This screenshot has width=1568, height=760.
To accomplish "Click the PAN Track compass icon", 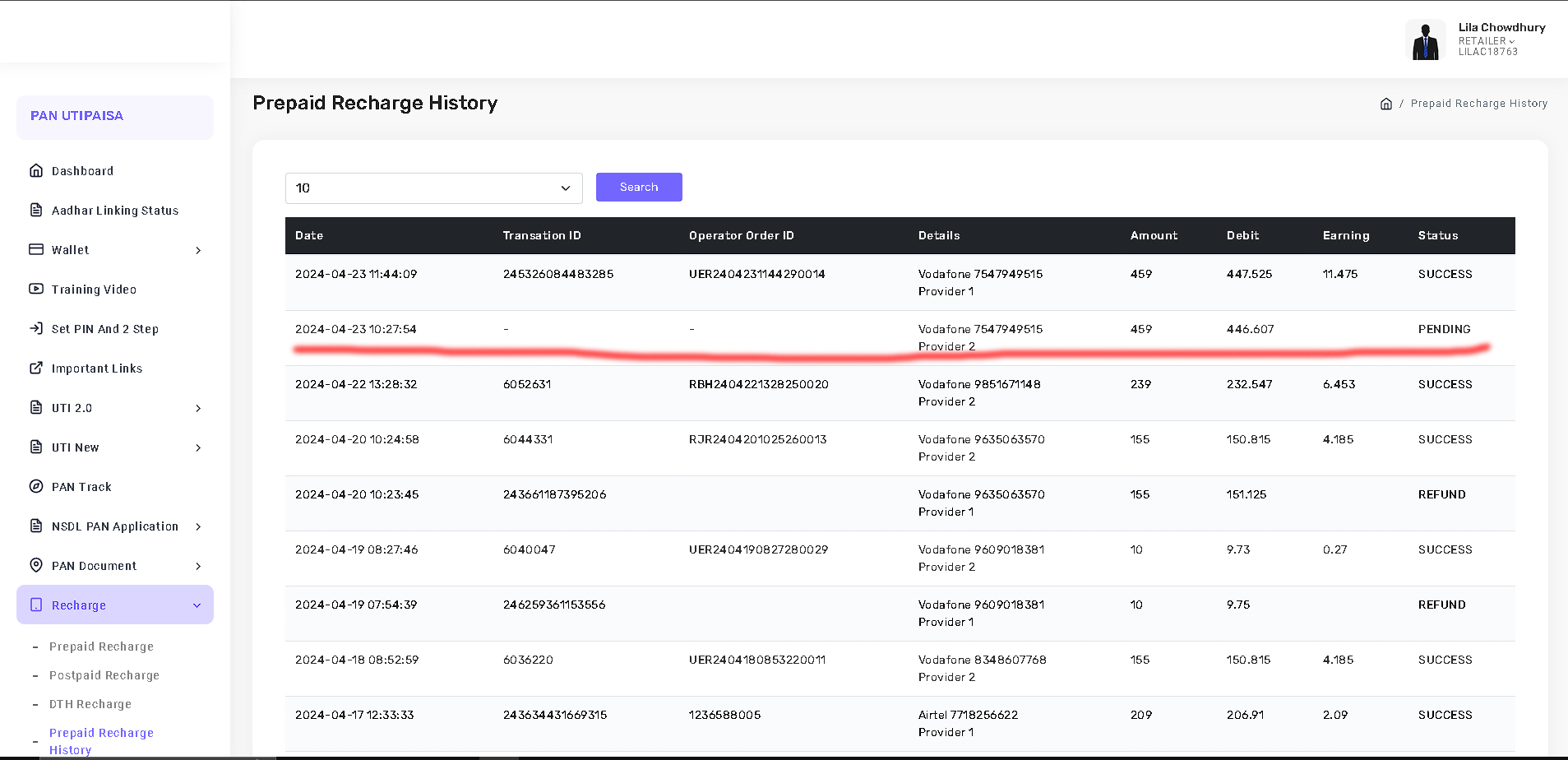I will pyautogui.click(x=36, y=486).
